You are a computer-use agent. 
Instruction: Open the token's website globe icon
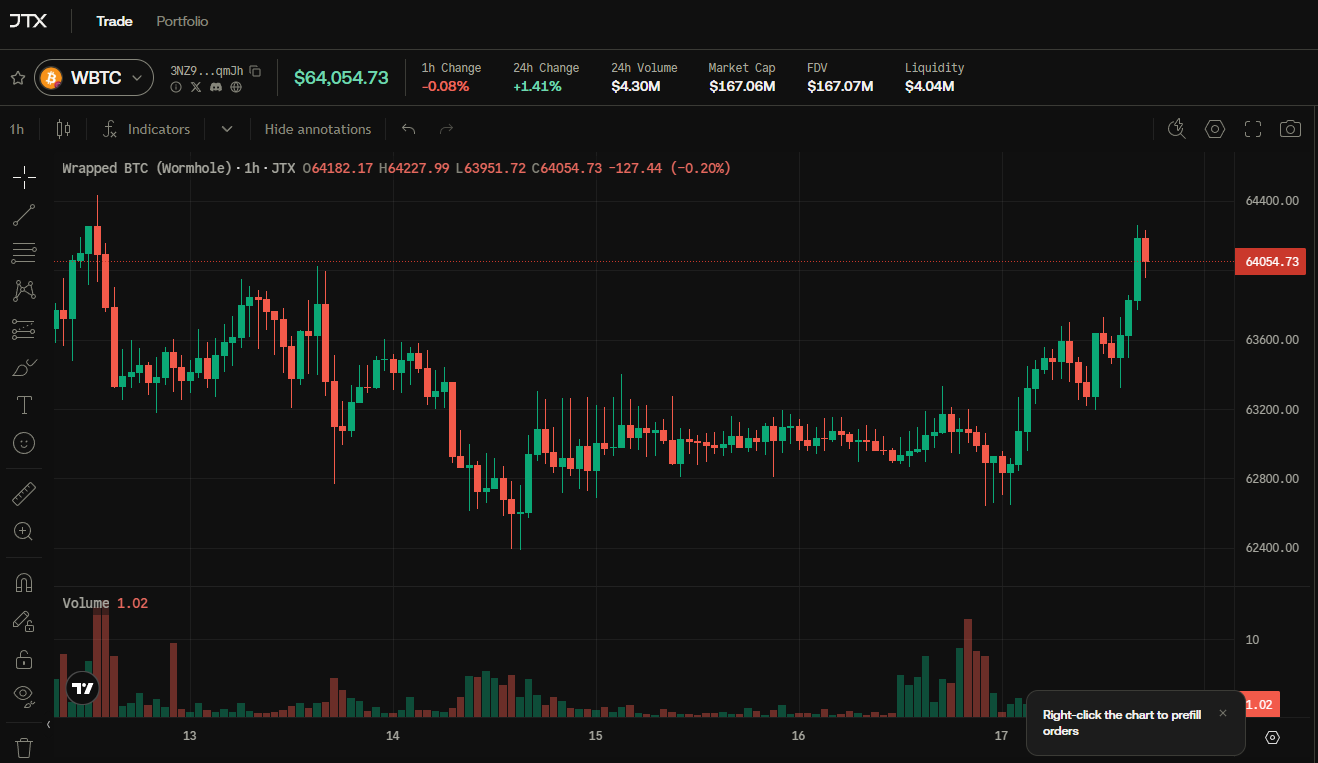pos(236,87)
